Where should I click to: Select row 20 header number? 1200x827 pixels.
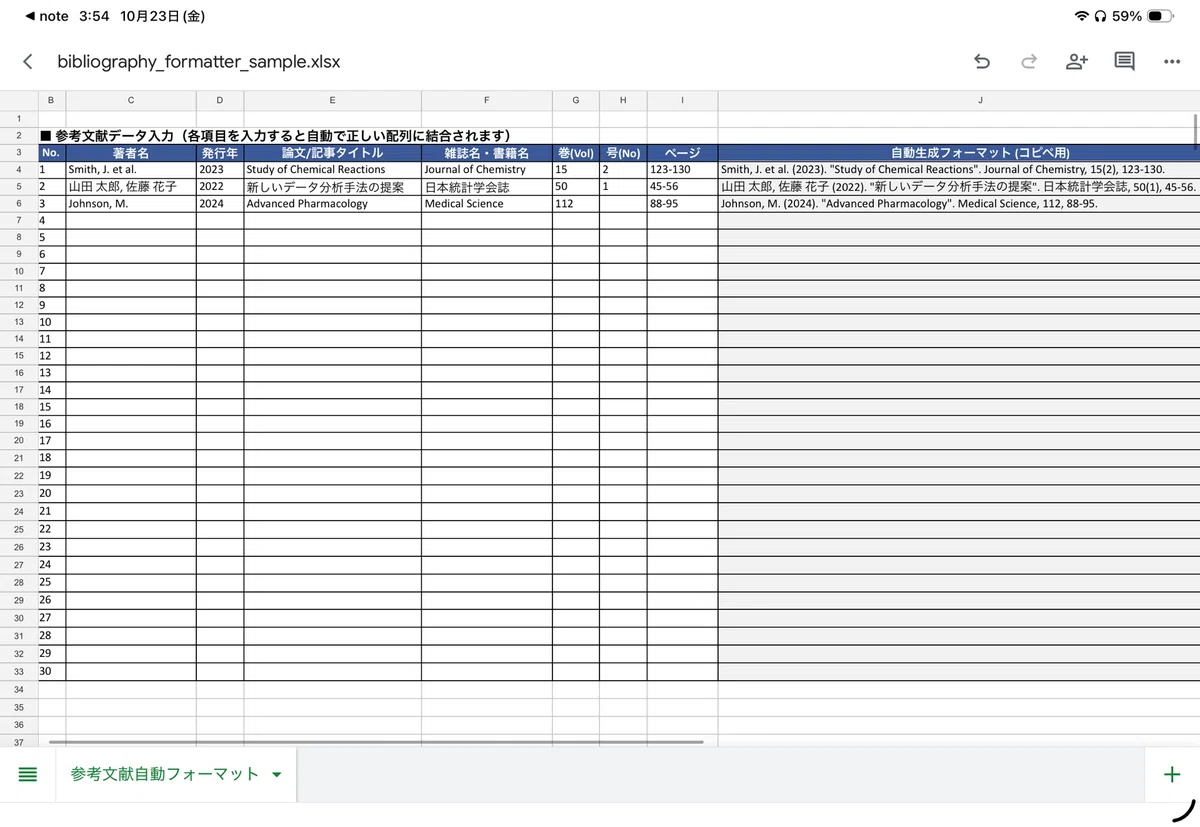(19, 440)
